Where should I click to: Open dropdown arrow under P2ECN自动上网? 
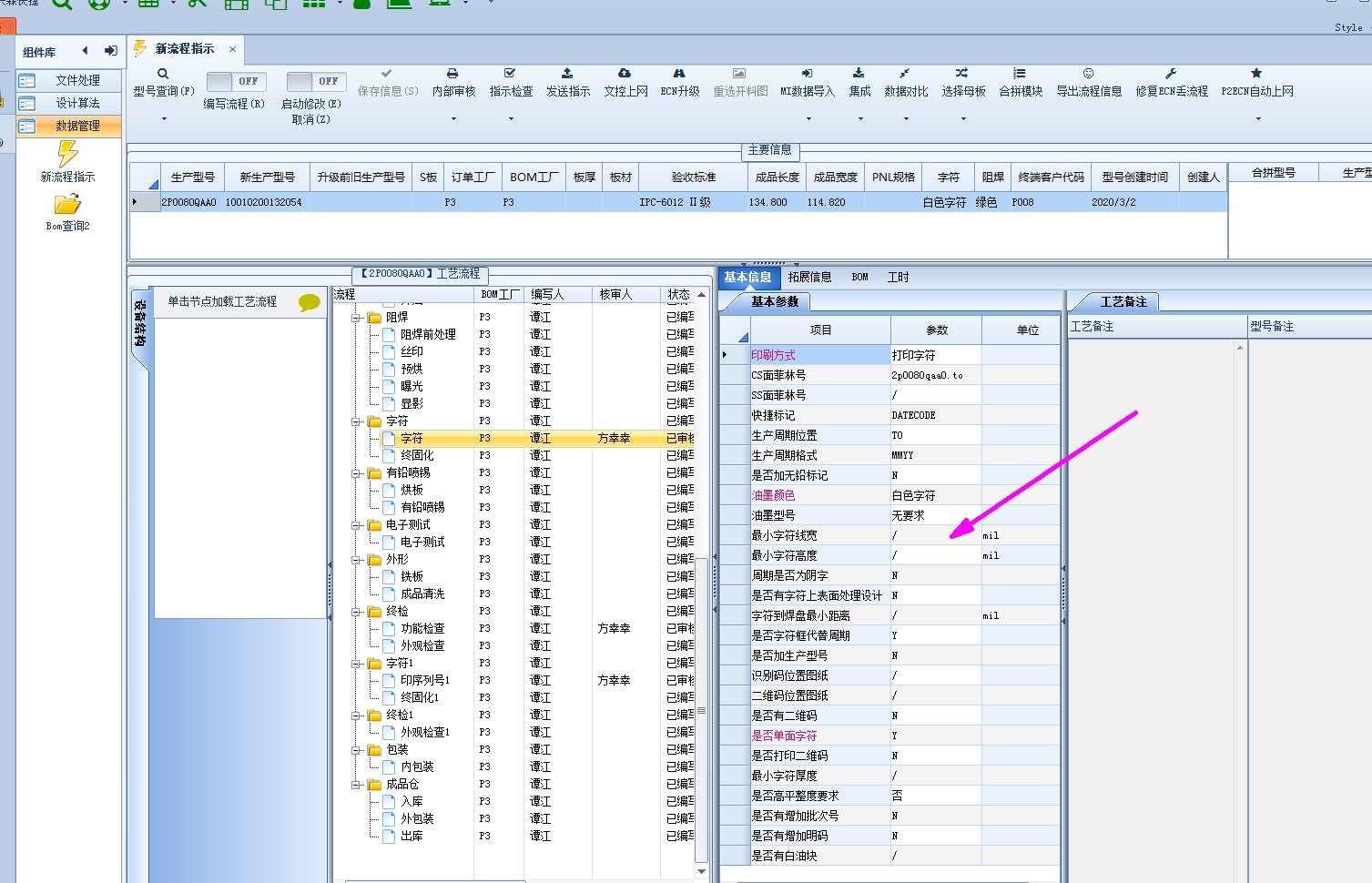1258,119
